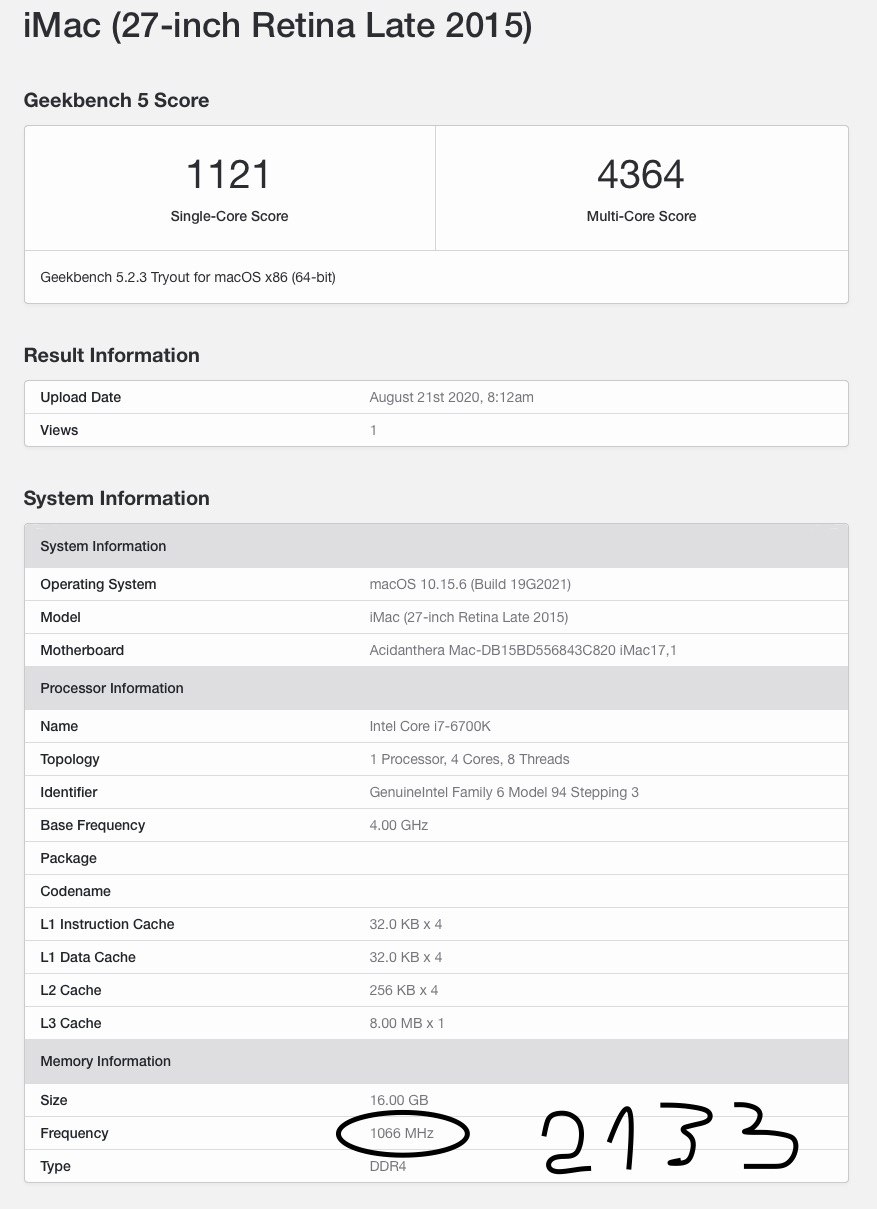
Task: Click the Upload Date row label
Action: click(80, 397)
